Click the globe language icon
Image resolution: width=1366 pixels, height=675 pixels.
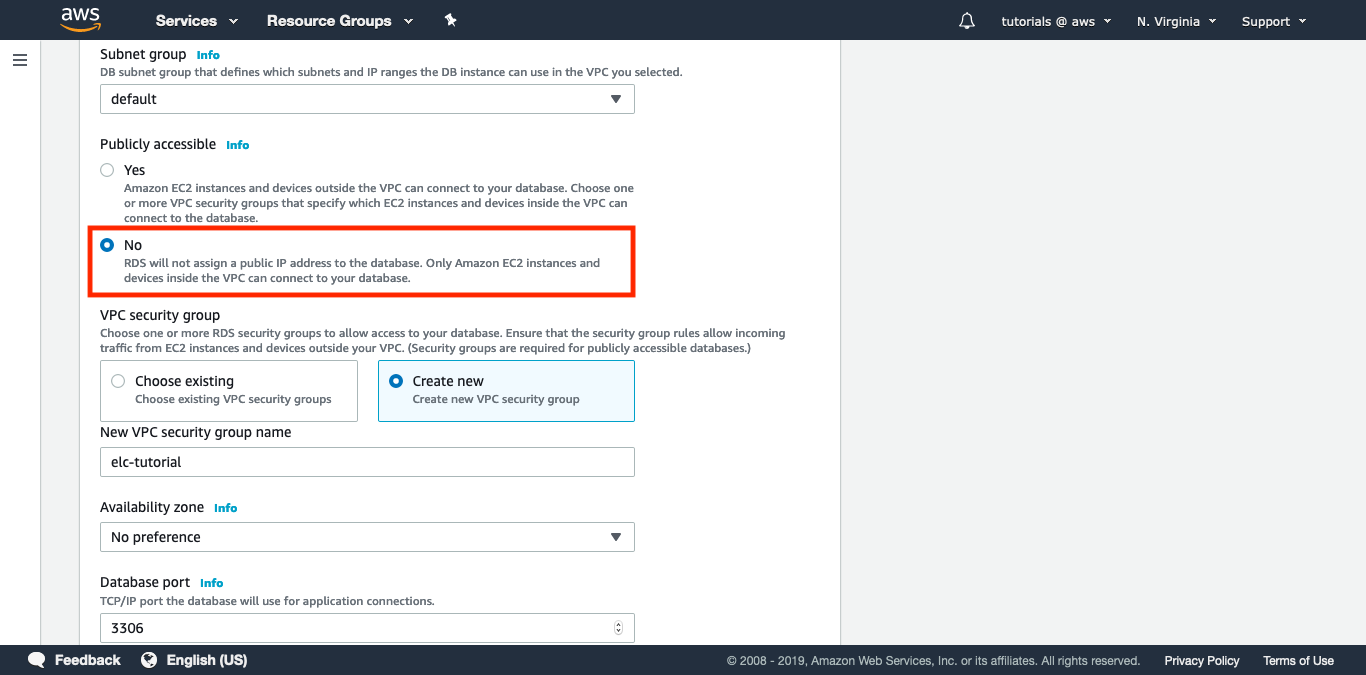coord(150,660)
